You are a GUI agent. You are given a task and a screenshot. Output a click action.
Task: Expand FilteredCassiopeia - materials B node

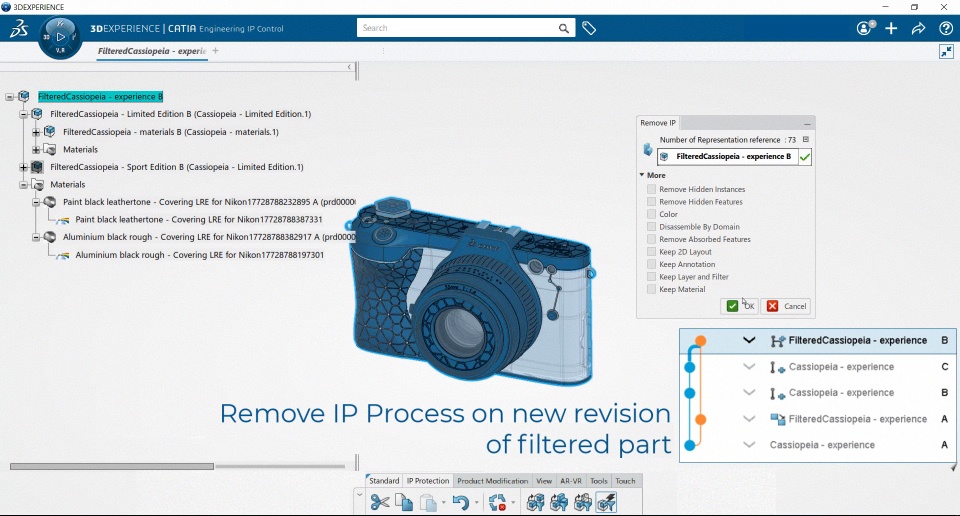click(x=36, y=132)
